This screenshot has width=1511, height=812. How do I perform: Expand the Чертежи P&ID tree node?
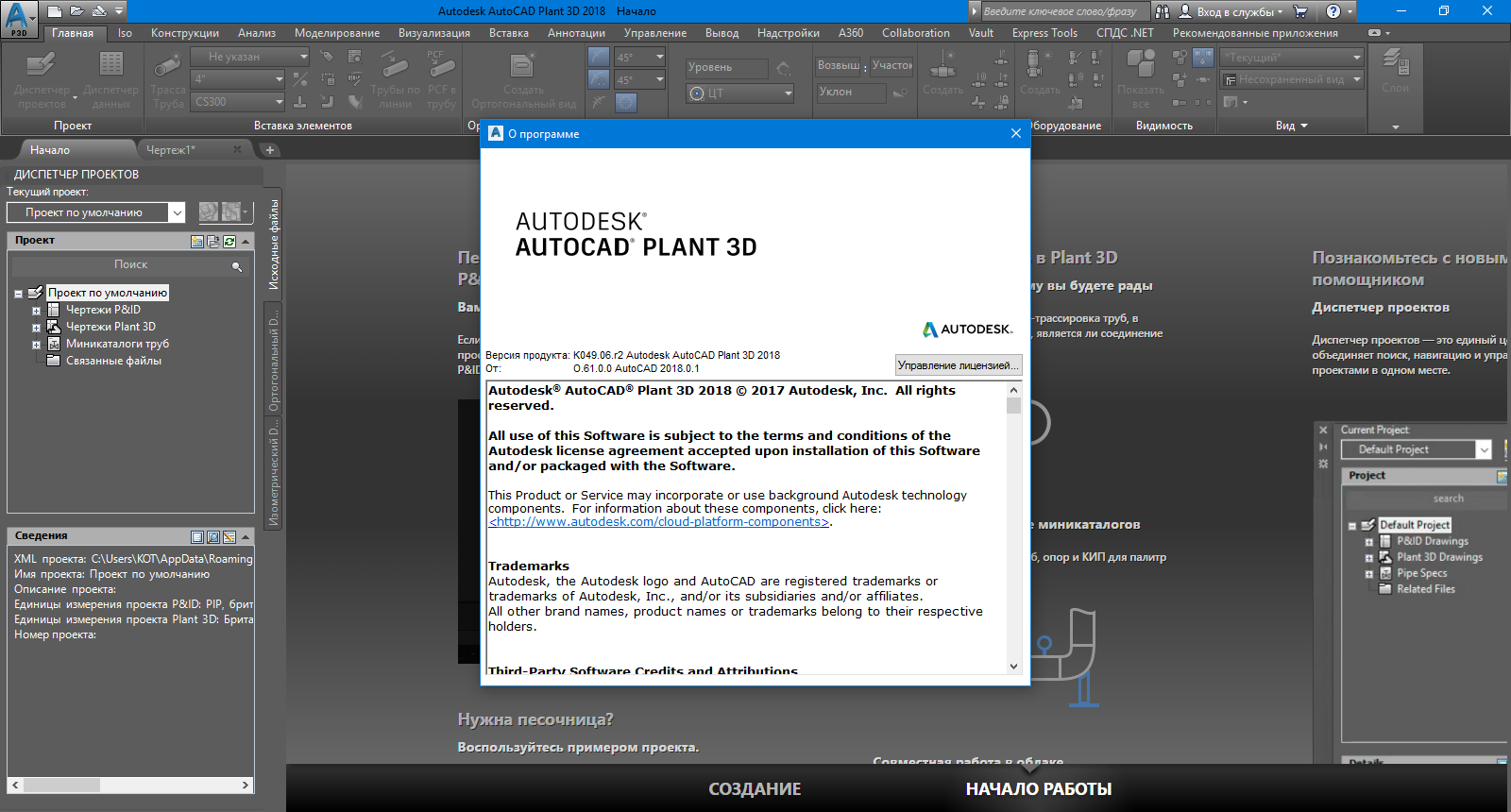(x=36, y=311)
